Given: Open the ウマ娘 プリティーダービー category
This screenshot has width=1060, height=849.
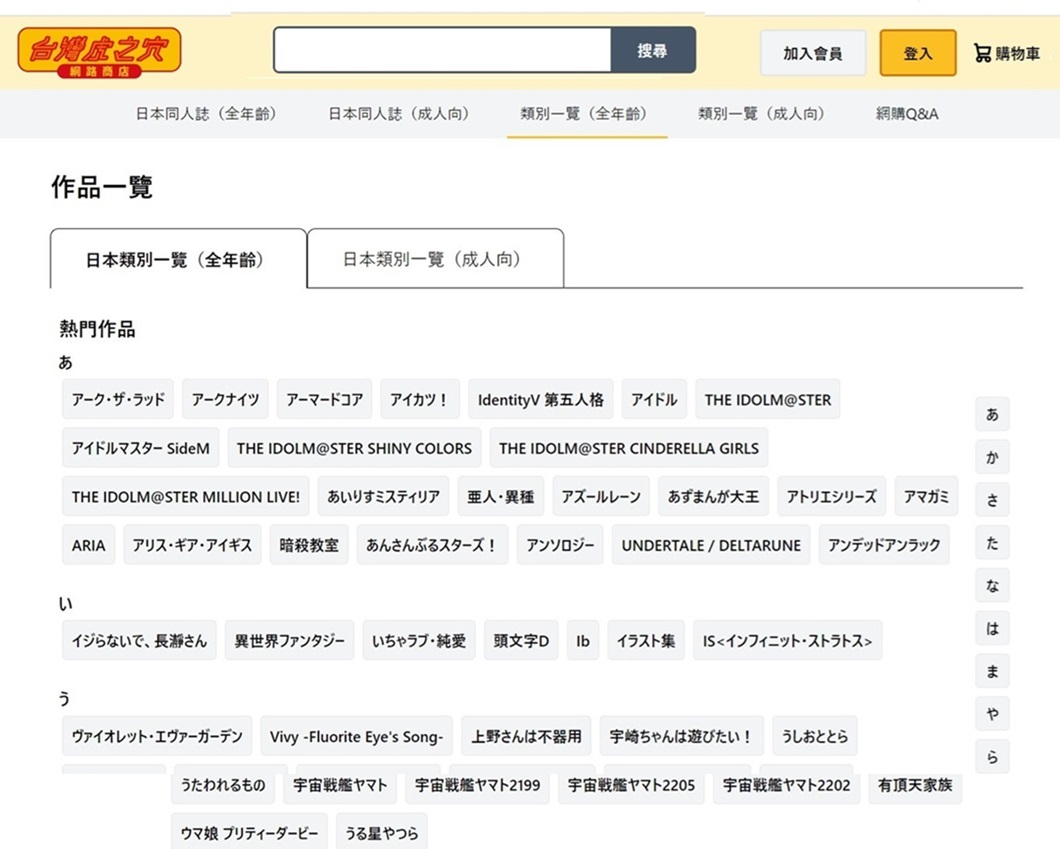Looking at the screenshot, I should [x=248, y=832].
